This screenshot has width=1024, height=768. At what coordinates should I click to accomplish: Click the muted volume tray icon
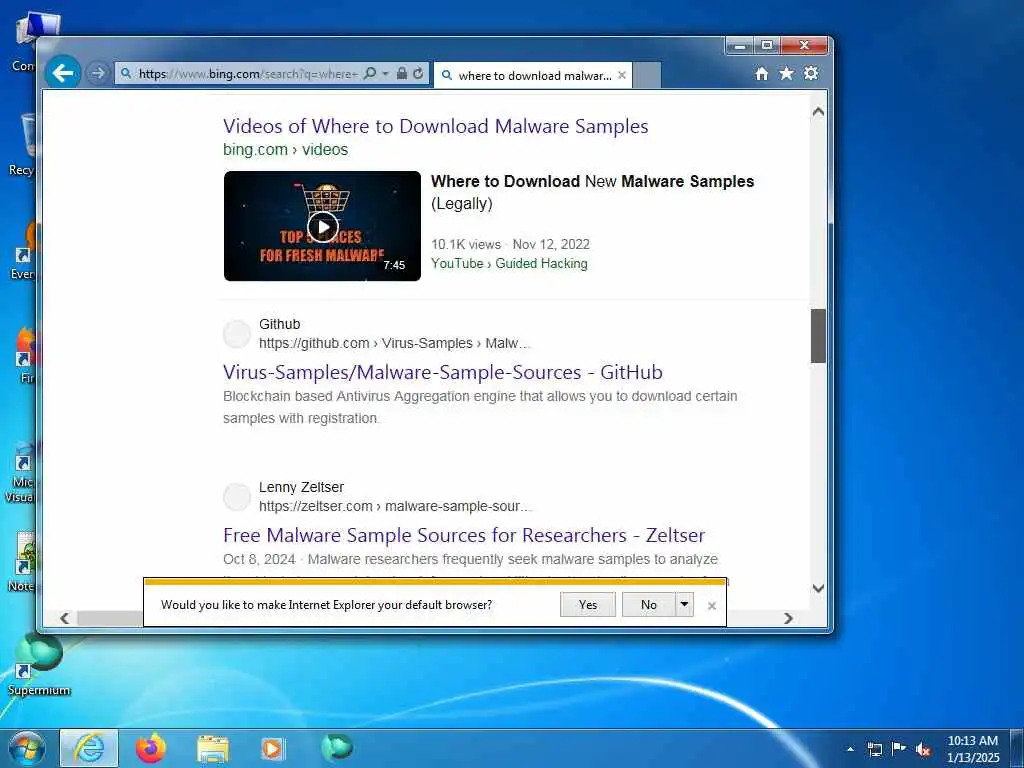coord(923,749)
